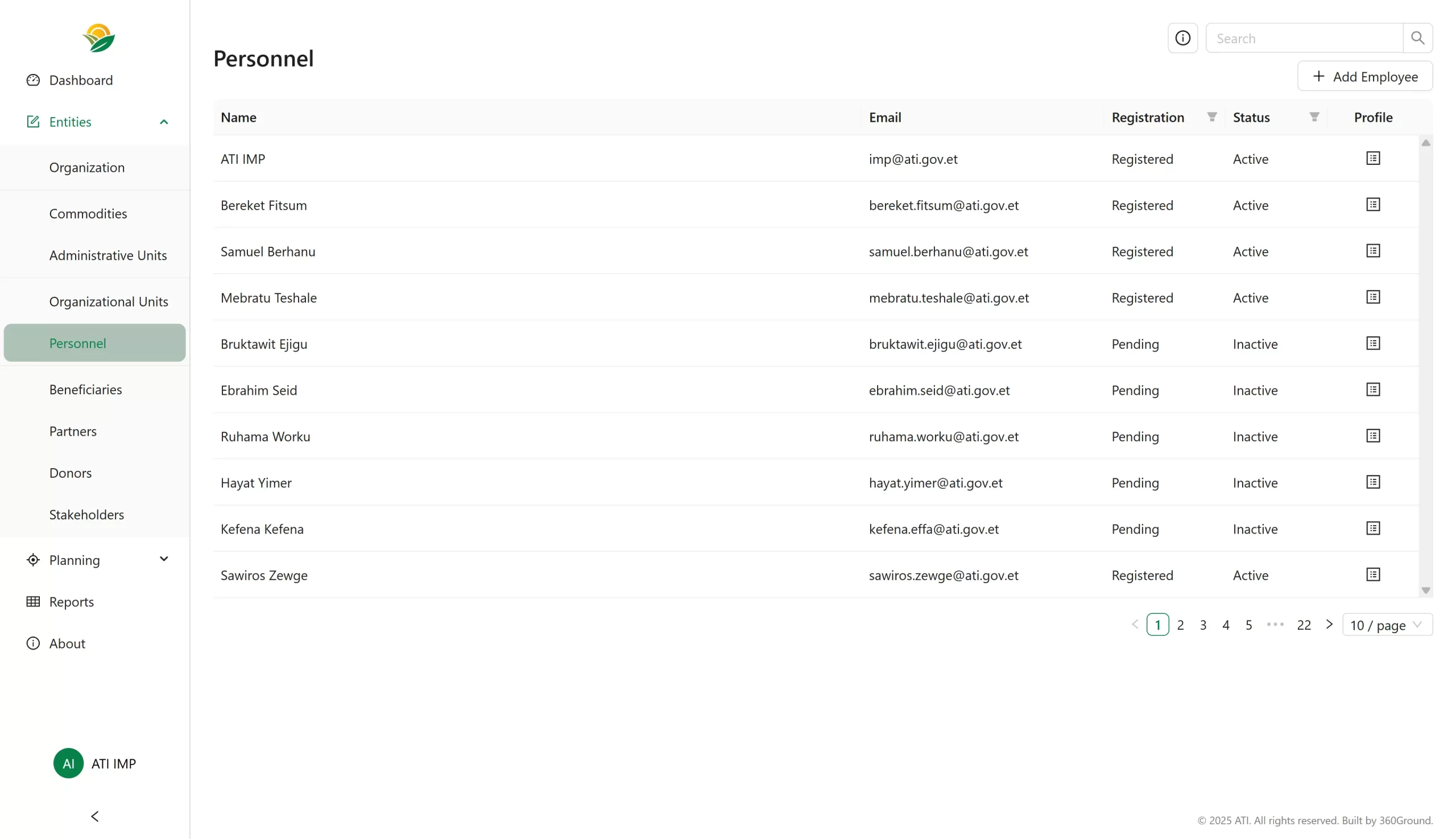
Task: Open profile icon for Bruktawit Ejigu
Action: point(1372,344)
